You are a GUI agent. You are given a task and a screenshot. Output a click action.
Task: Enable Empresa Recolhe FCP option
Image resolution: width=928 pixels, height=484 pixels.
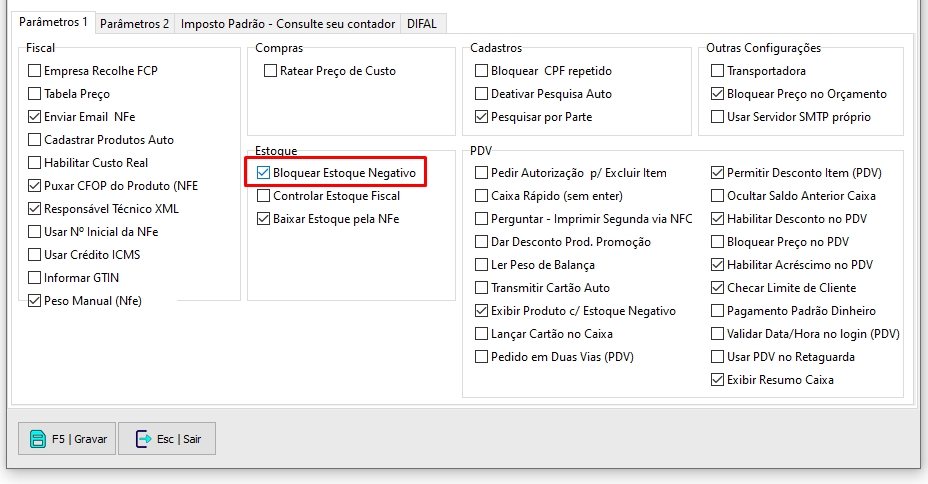(x=35, y=71)
